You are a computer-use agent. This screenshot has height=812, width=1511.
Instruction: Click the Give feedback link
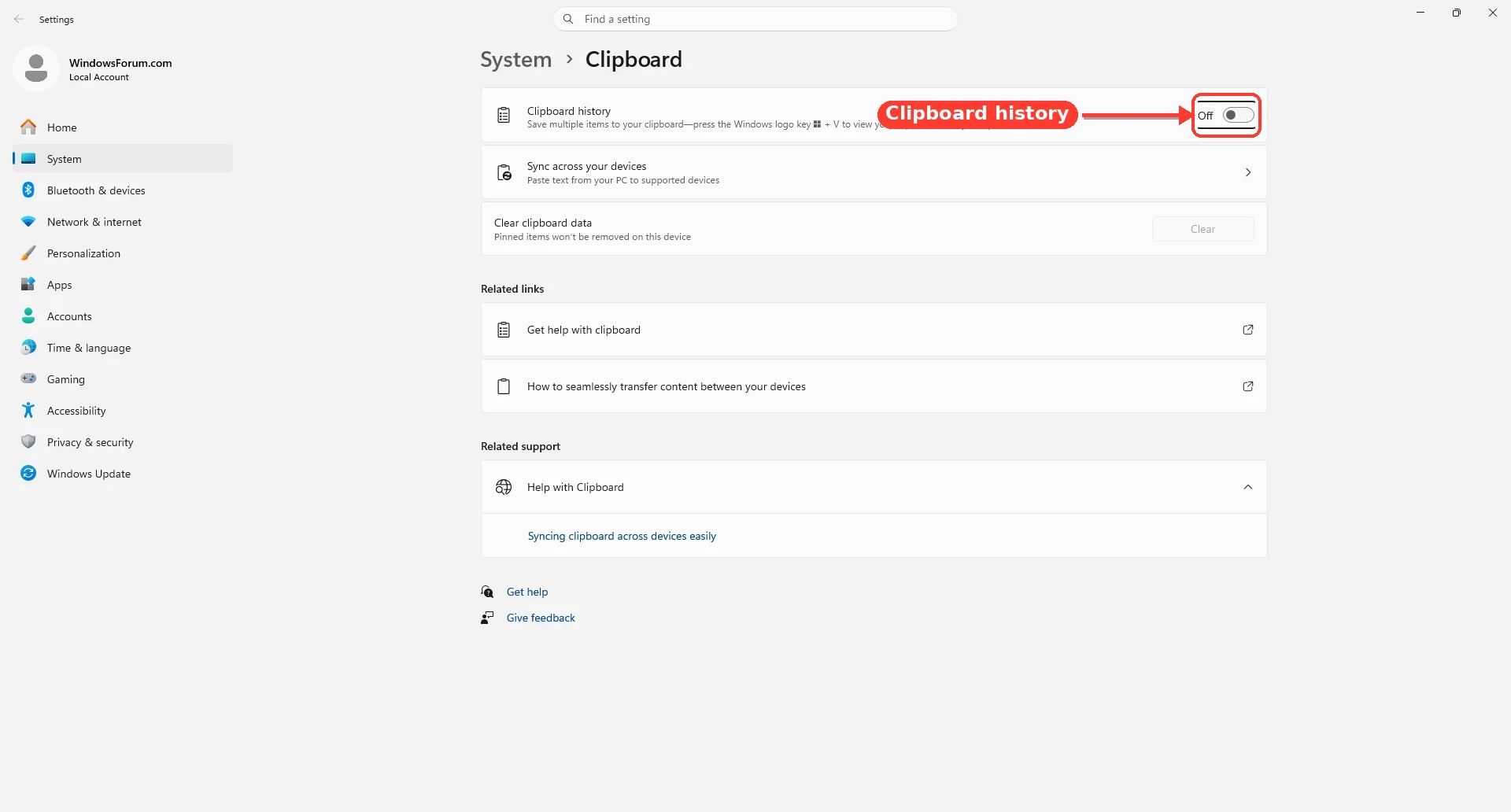[541, 618]
